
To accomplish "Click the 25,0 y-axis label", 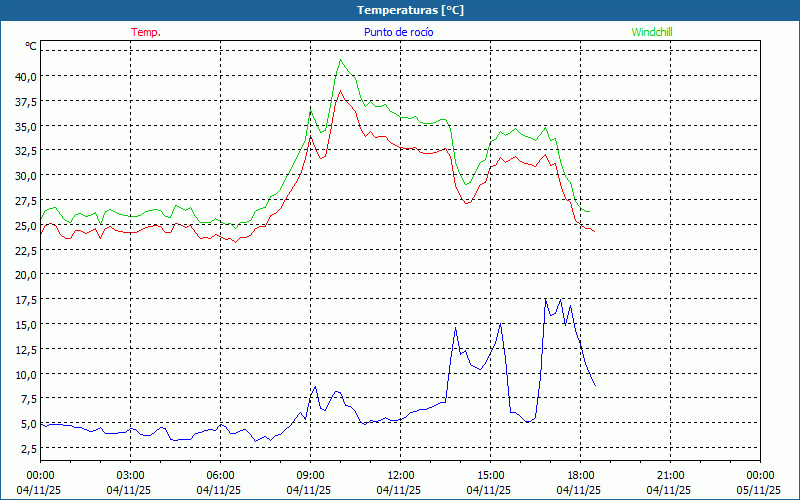I will 26,225.
